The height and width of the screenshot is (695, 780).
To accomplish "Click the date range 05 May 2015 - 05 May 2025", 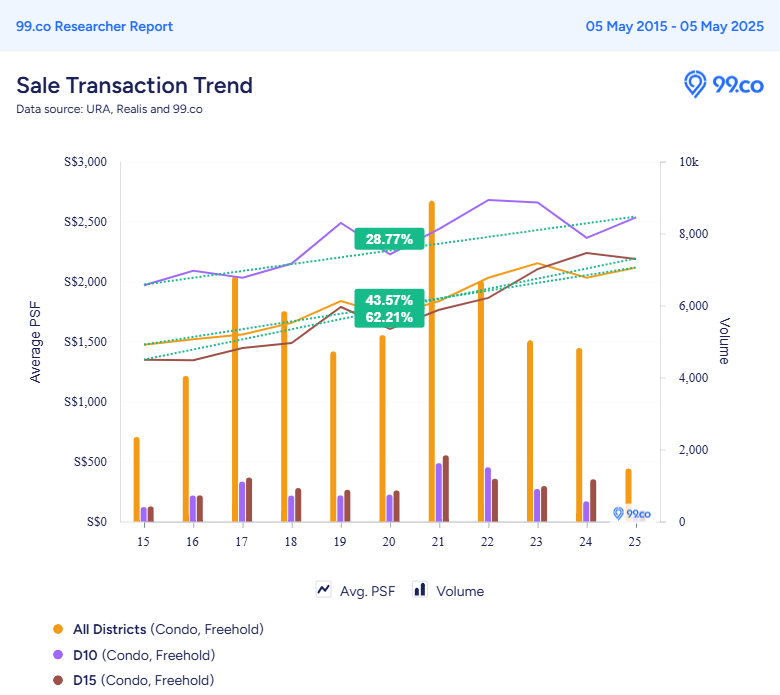I will 675,26.
